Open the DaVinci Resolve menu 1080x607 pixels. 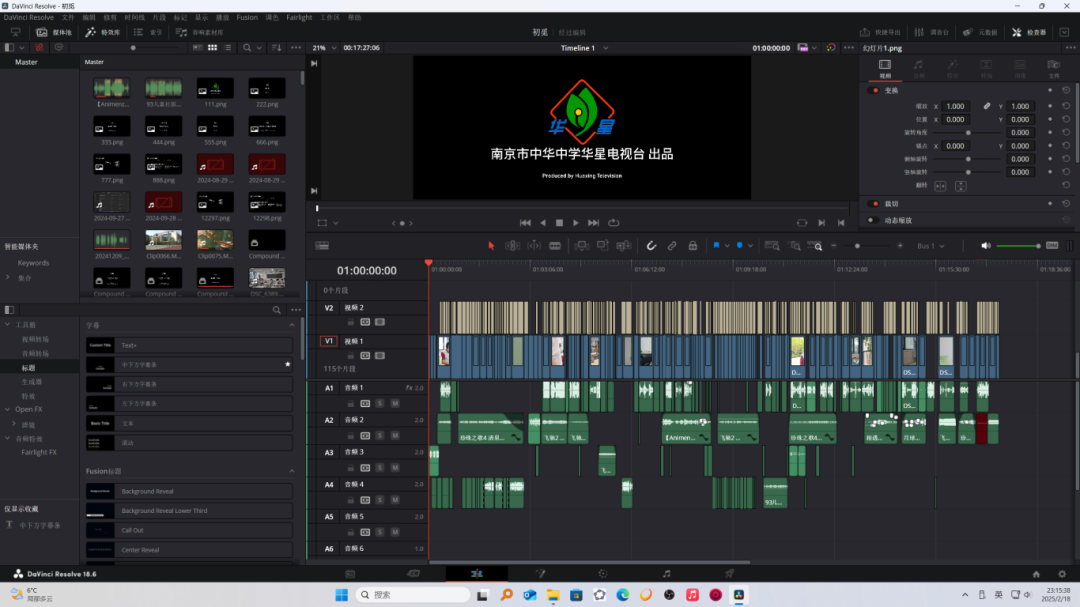28,17
